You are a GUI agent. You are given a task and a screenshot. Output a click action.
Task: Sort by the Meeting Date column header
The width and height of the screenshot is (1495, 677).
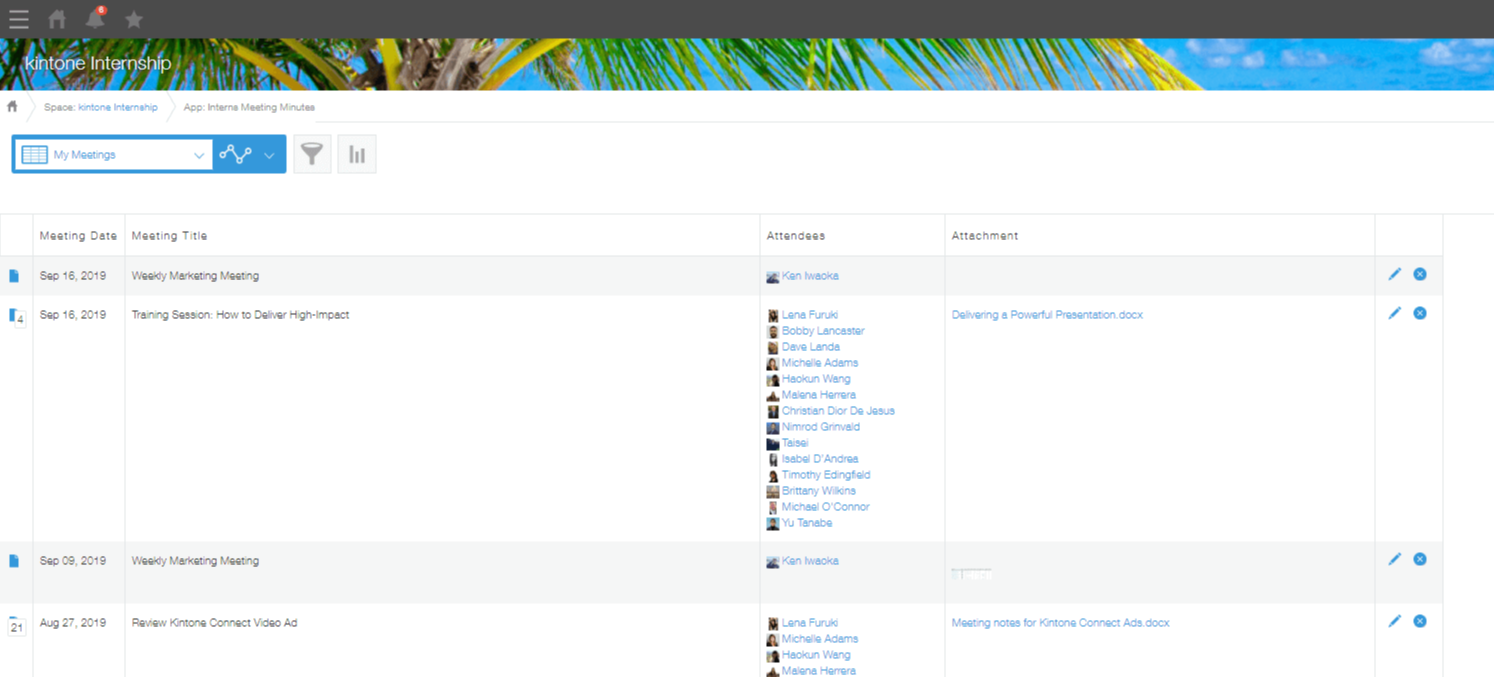pos(78,236)
